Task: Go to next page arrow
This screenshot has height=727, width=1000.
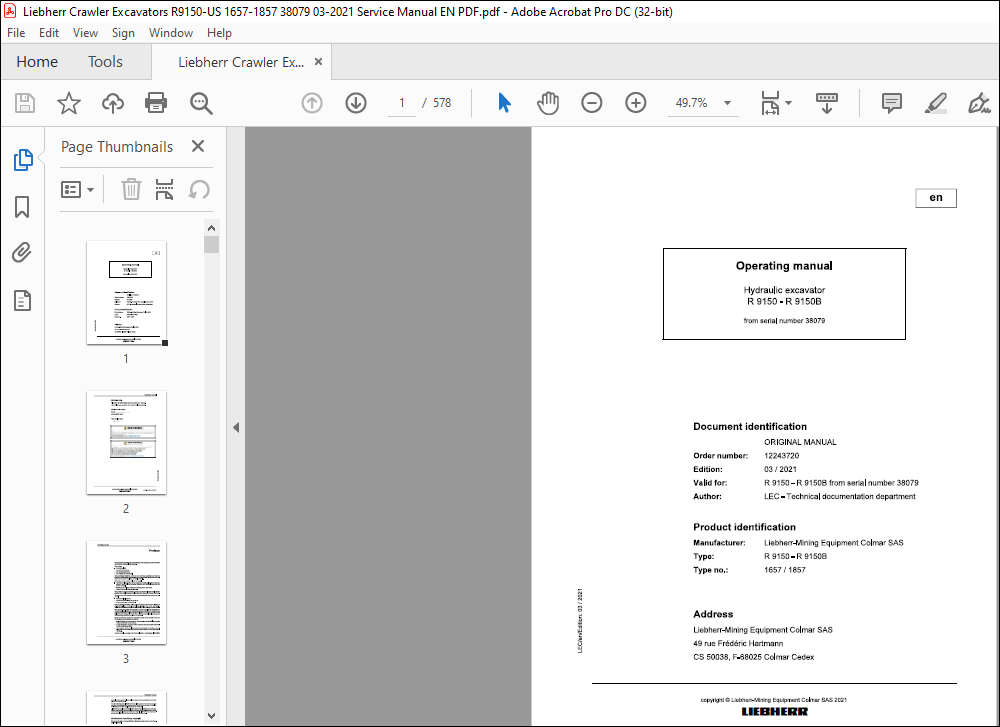Action: tap(356, 103)
